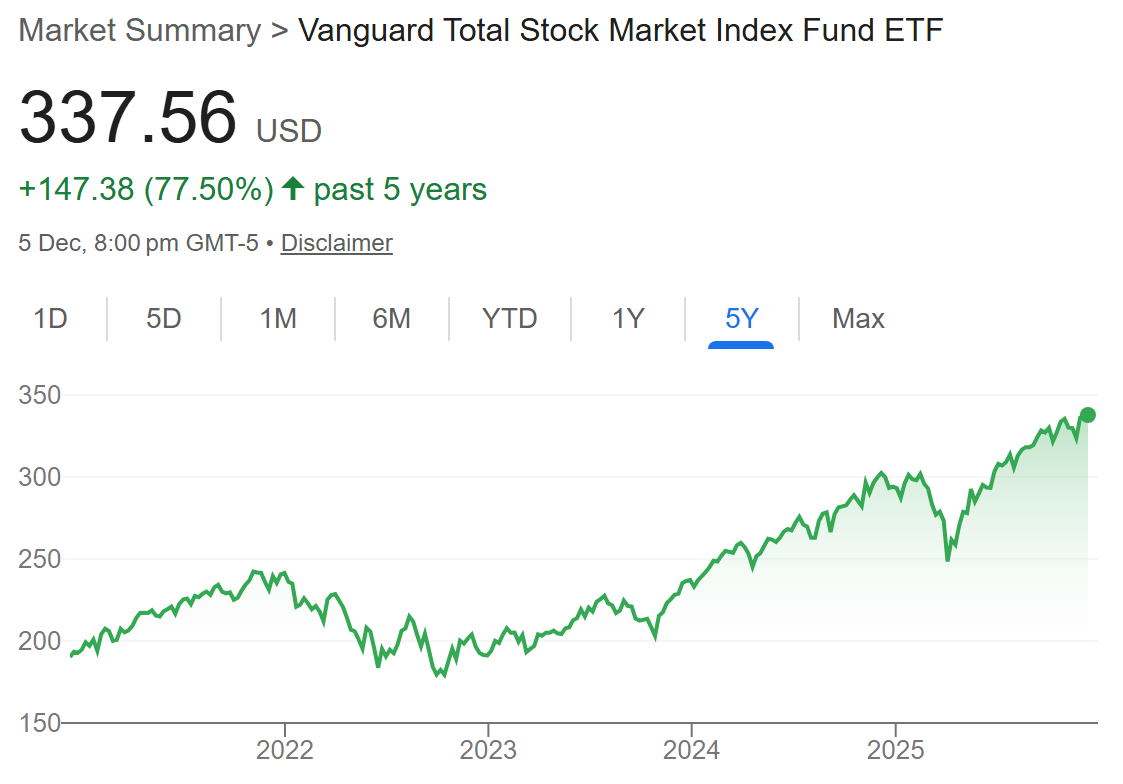This screenshot has height=784, width=1123.
Task: Click the Vanguard Total Stock Market ETF title
Action: pos(620,31)
